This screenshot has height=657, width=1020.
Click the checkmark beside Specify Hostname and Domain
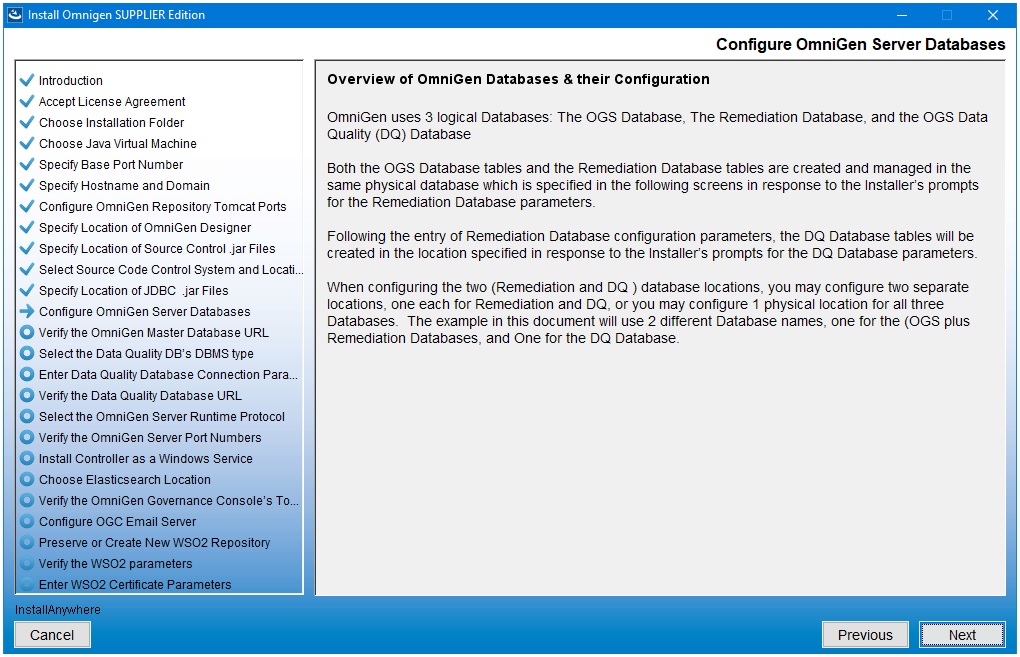(27, 185)
